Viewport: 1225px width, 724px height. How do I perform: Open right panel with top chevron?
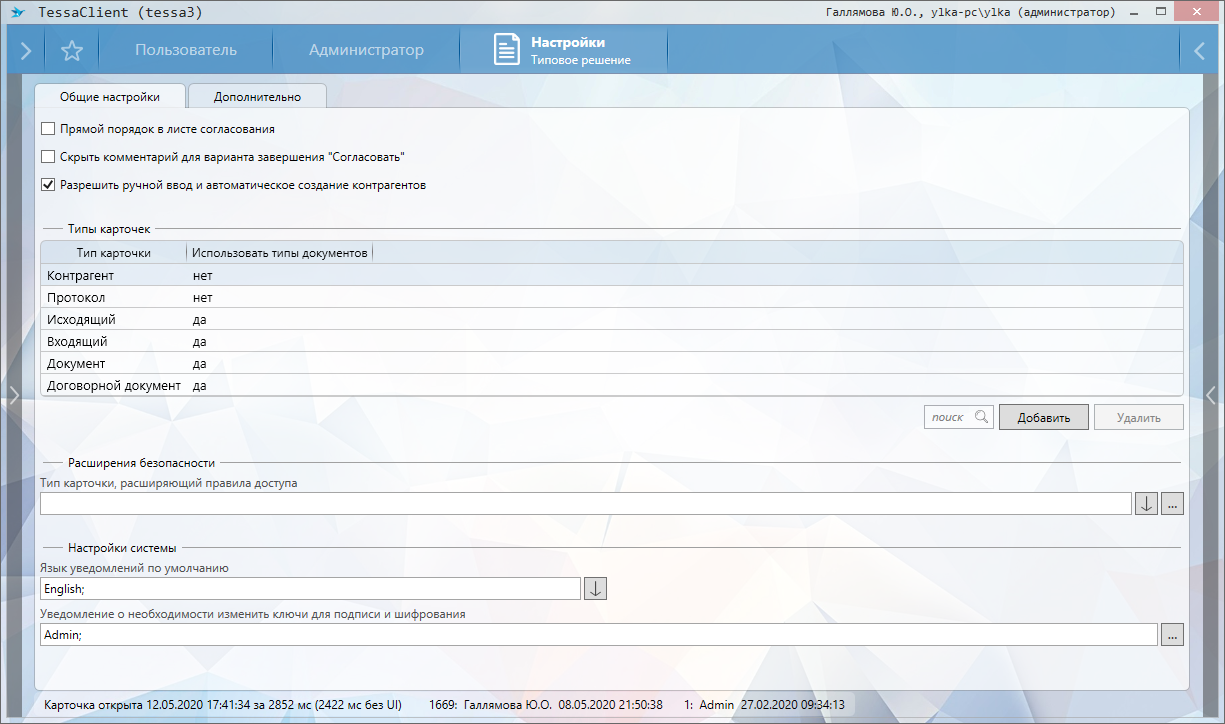tap(1199, 51)
